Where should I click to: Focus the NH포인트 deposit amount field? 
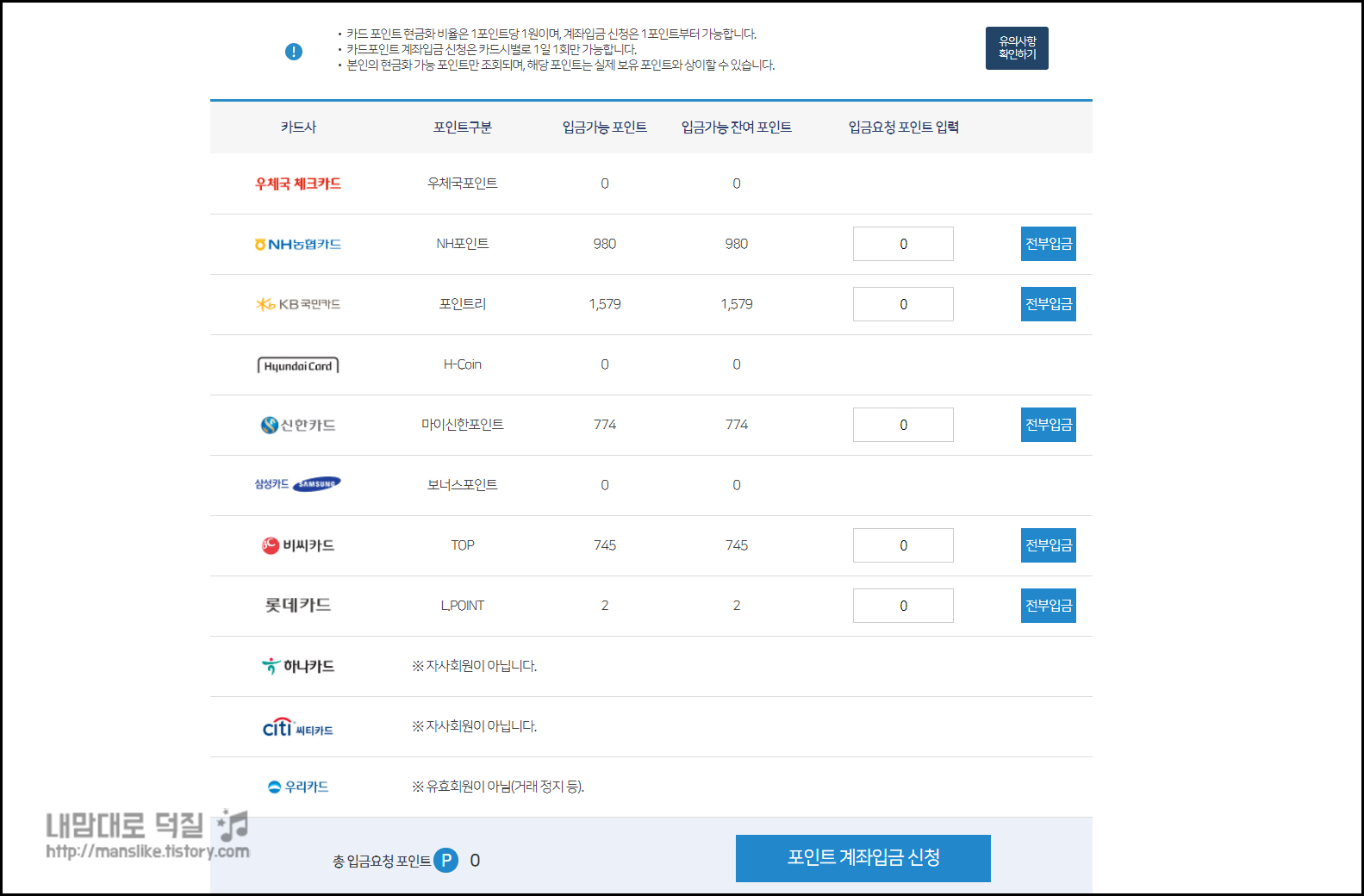click(903, 244)
